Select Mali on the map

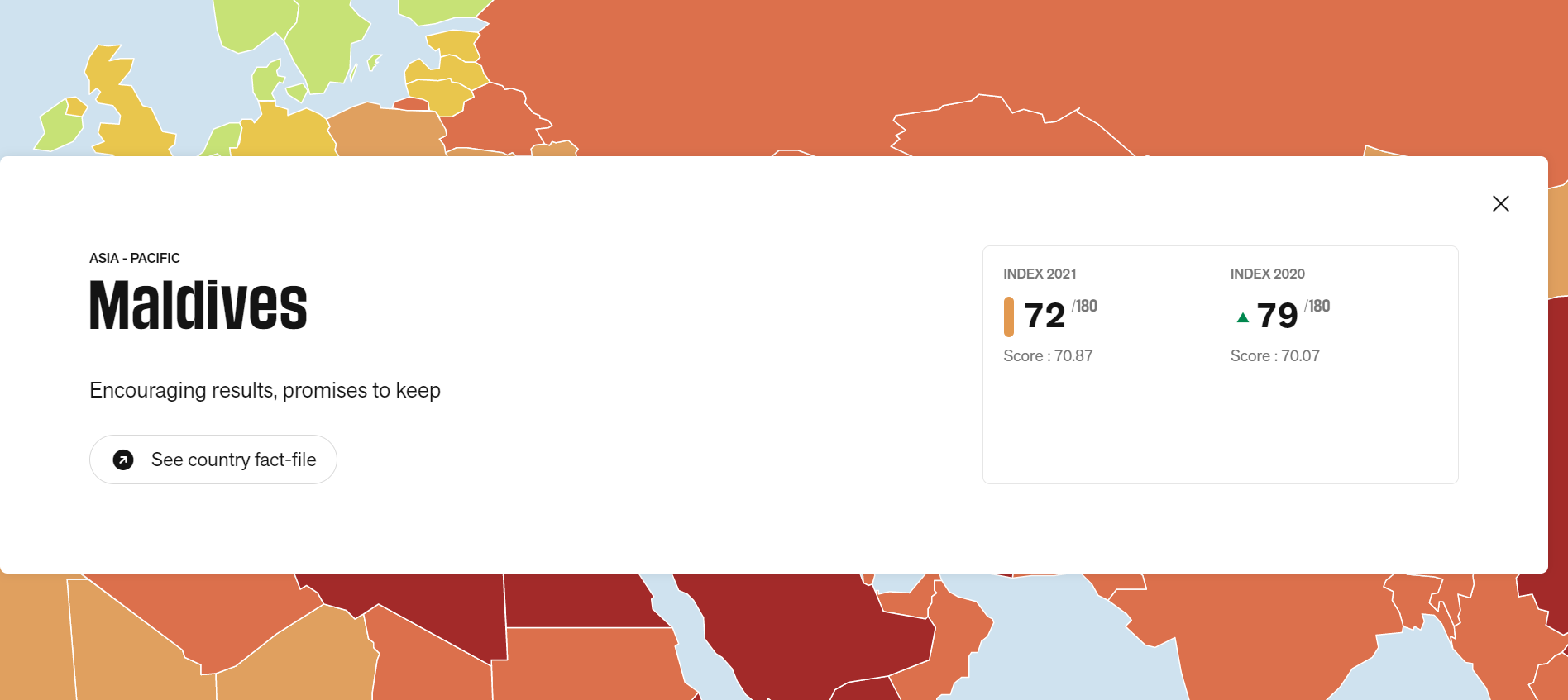[x=132, y=636]
